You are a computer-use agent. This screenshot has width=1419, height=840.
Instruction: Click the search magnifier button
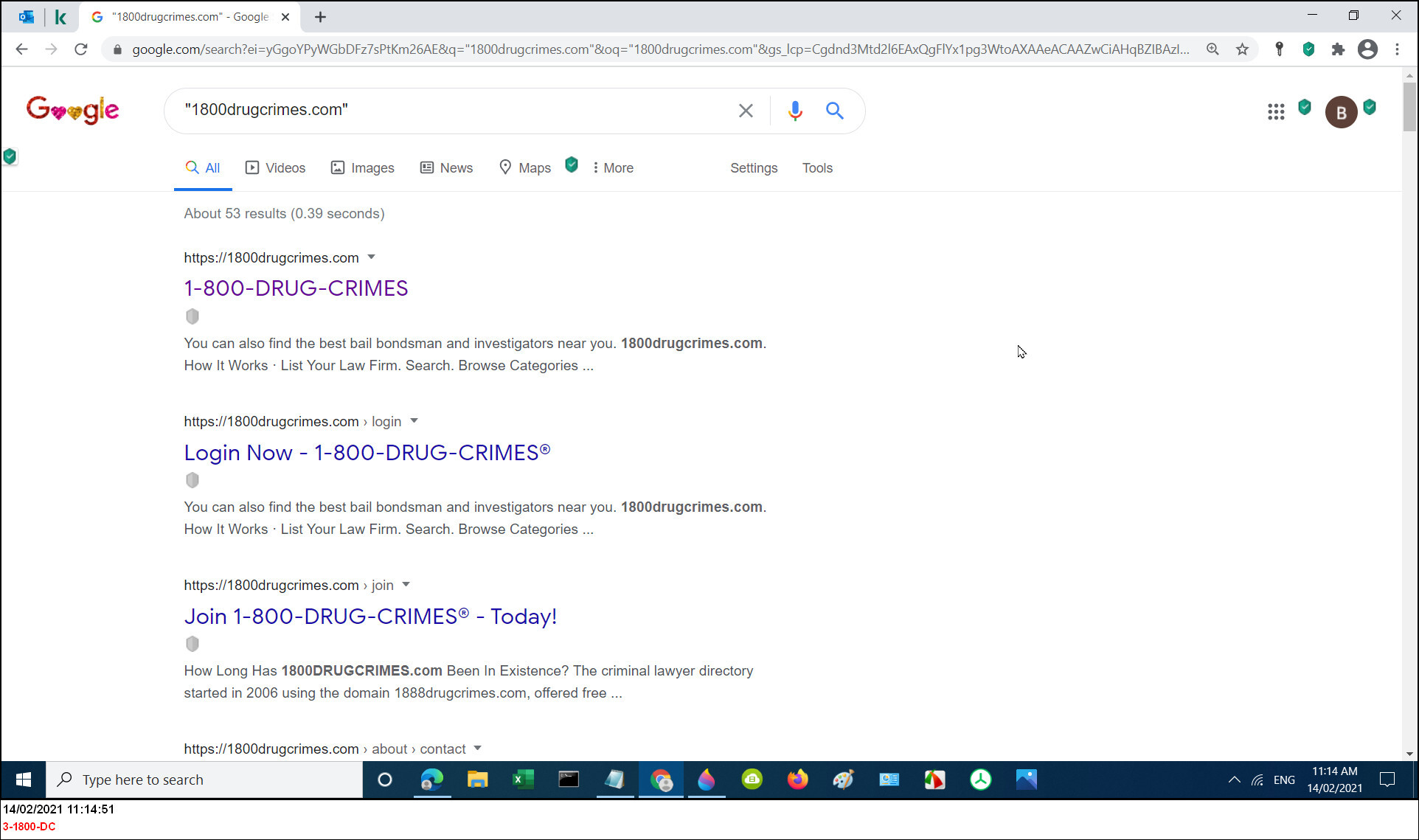point(834,111)
